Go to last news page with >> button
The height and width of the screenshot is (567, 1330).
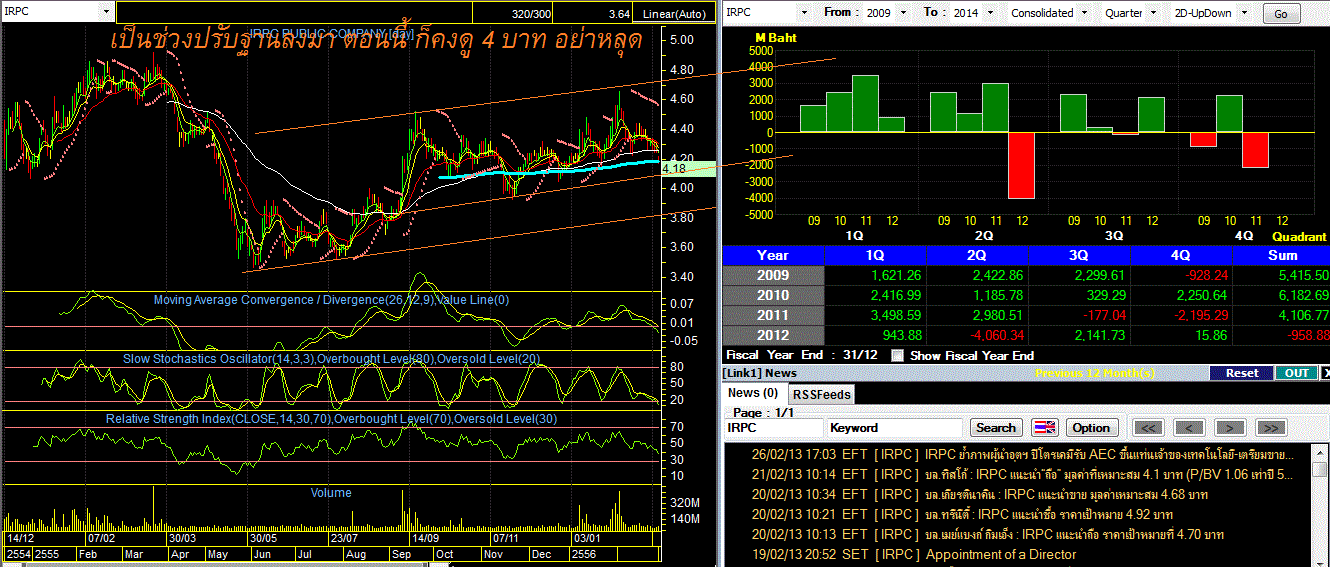(1270, 427)
